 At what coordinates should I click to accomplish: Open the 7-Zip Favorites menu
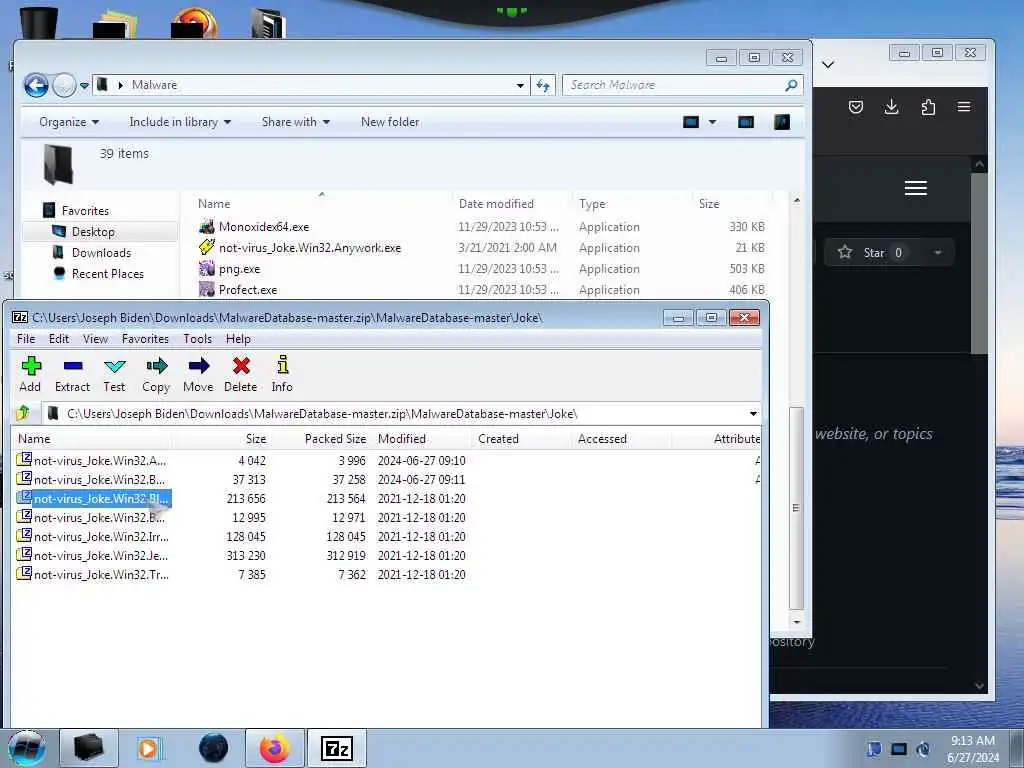145,339
